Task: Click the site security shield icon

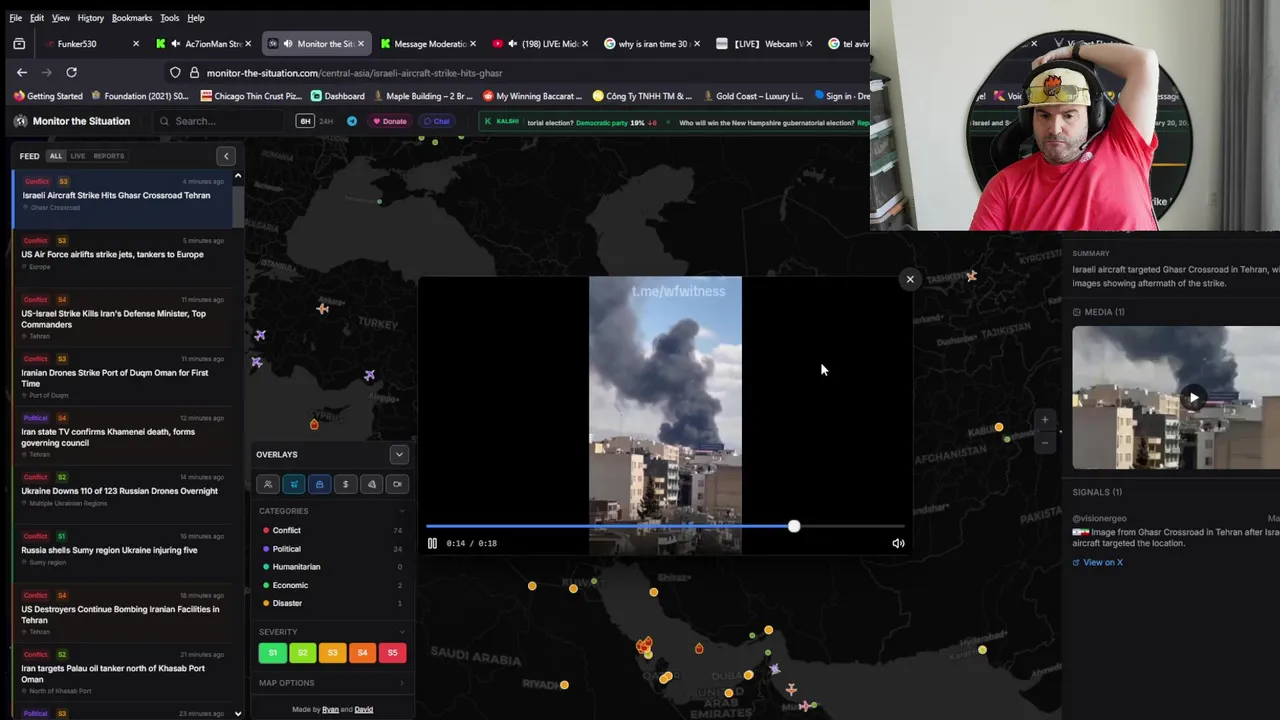Action: coord(175,72)
